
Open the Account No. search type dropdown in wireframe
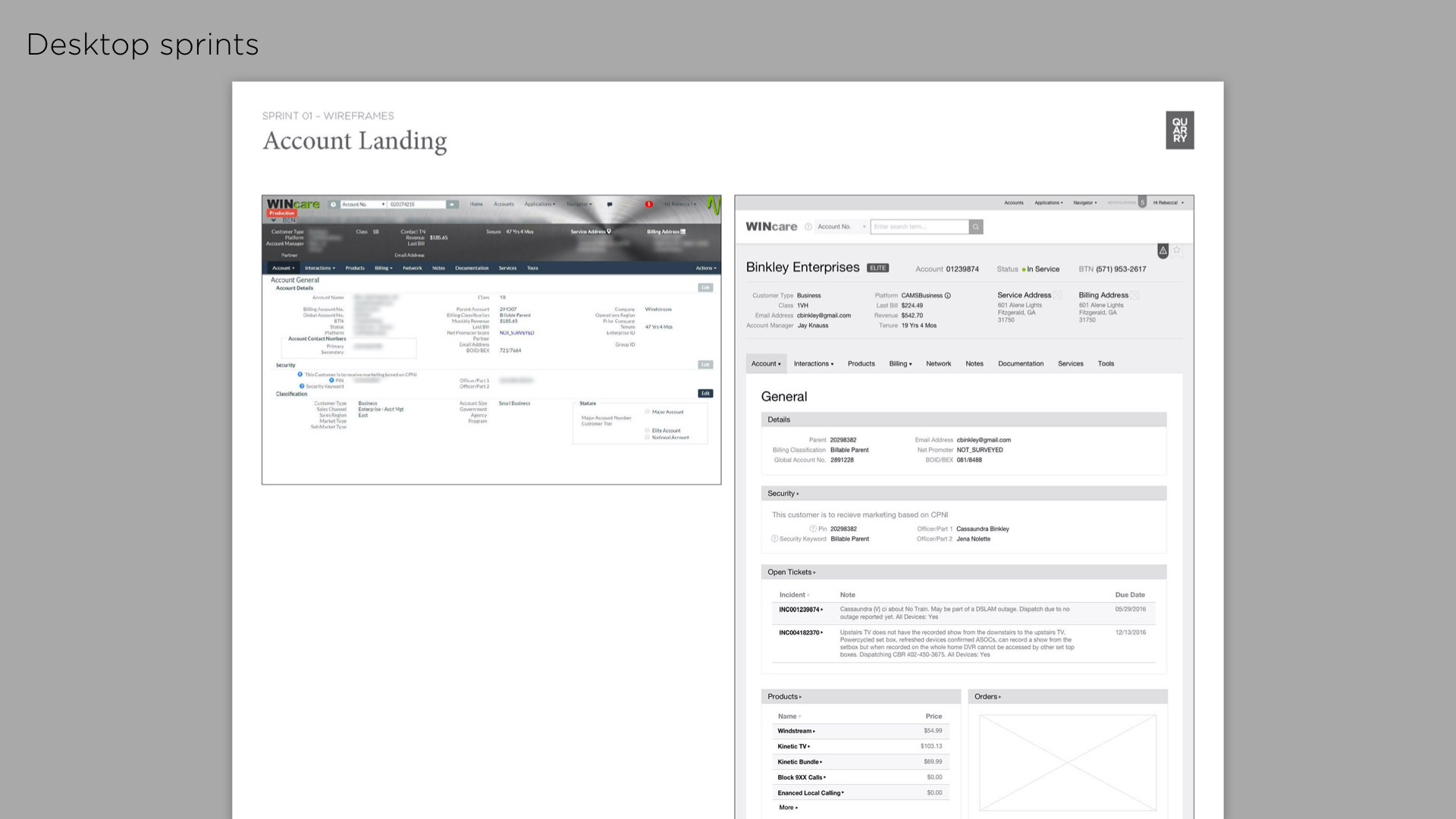click(842, 227)
